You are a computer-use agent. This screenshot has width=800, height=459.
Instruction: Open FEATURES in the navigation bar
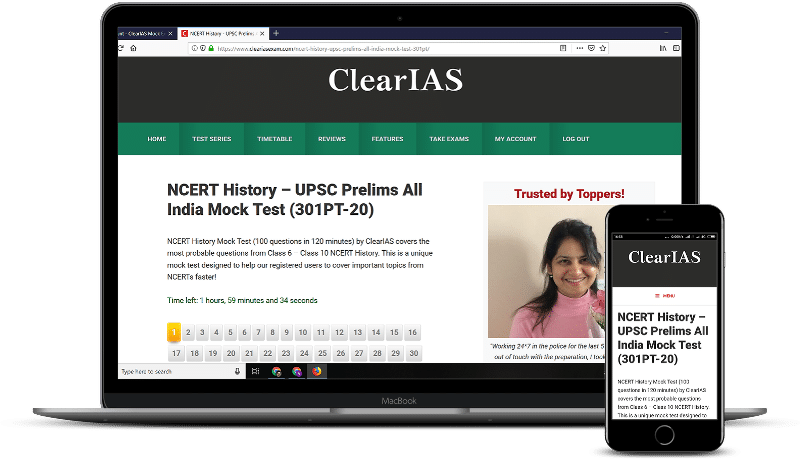(x=387, y=139)
